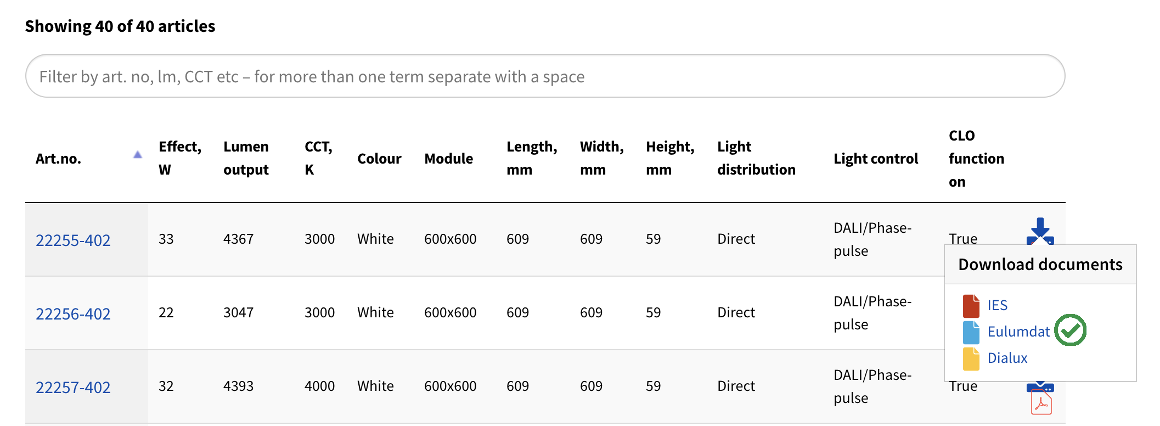Click the sort arrow next to Art.no.
Viewport: 1160px width, 426px height.
[x=137, y=154]
